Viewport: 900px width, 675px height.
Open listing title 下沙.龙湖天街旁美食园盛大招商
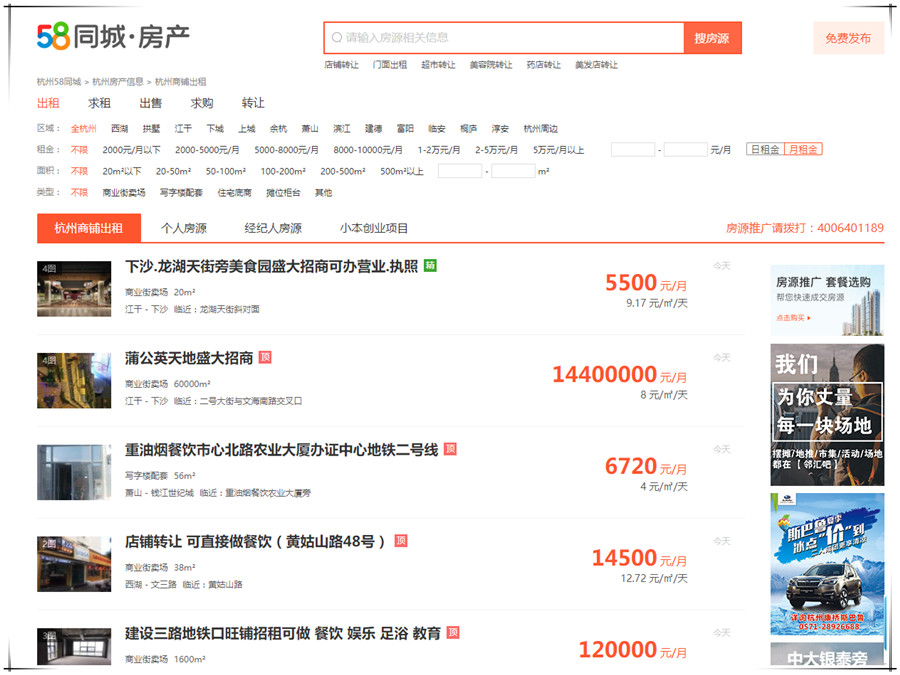[271, 266]
